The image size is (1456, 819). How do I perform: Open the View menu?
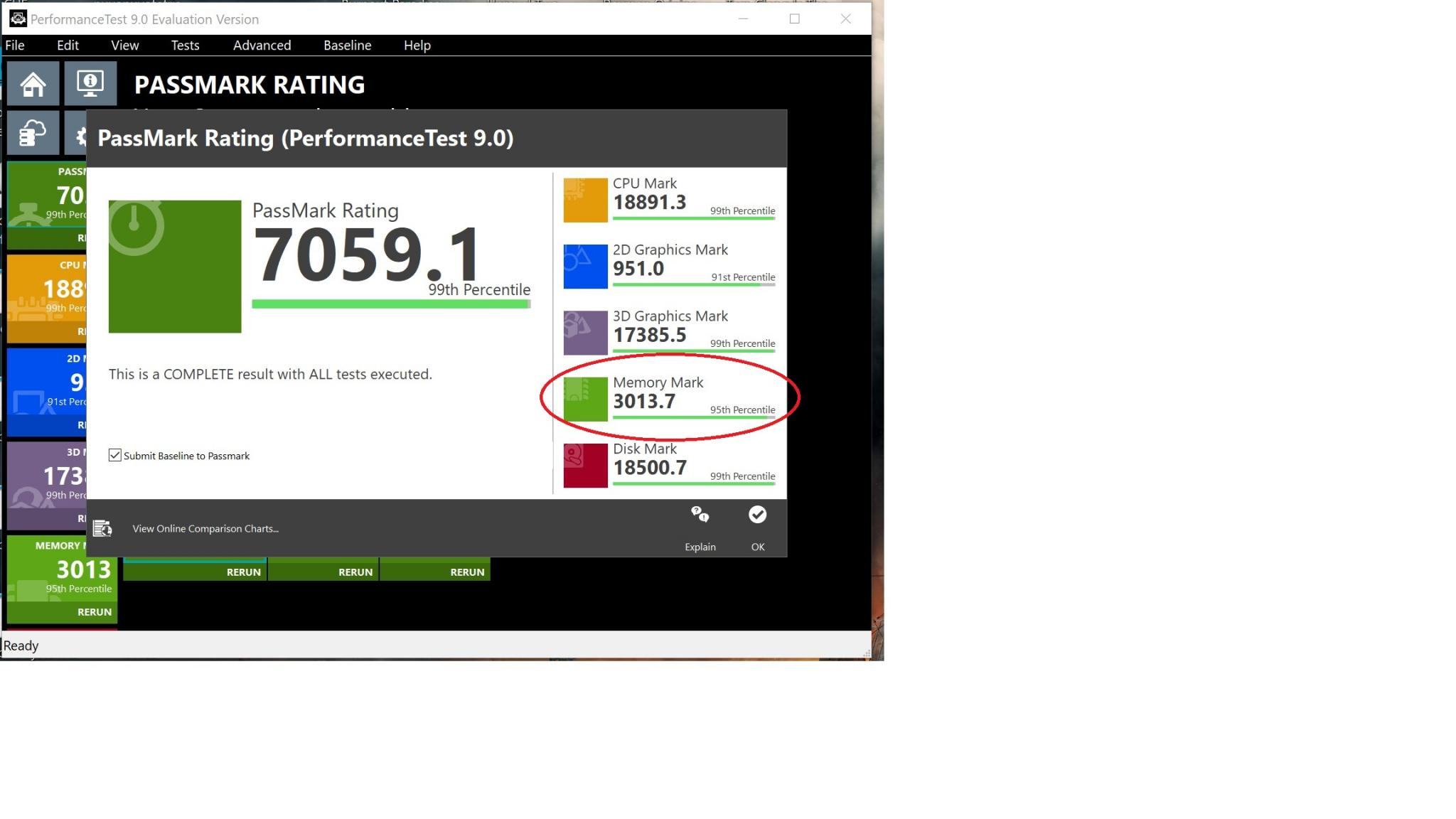(x=125, y=45)
